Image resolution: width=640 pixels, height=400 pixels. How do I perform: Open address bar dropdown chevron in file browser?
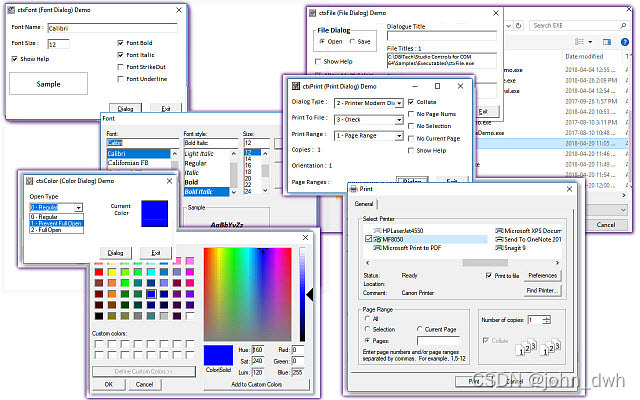tap(508, 25)
